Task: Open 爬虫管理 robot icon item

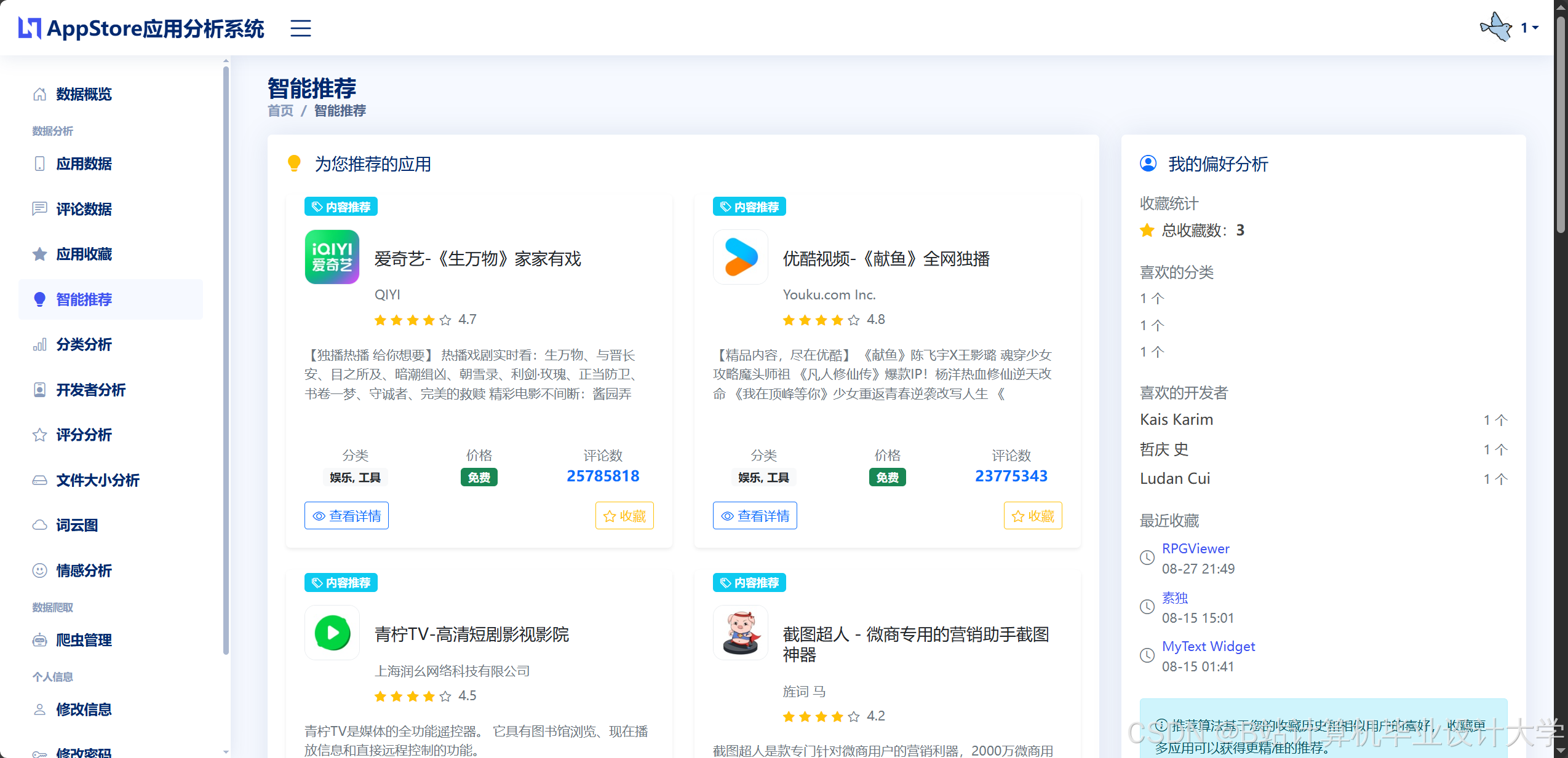Action: (x=40, y=640)
